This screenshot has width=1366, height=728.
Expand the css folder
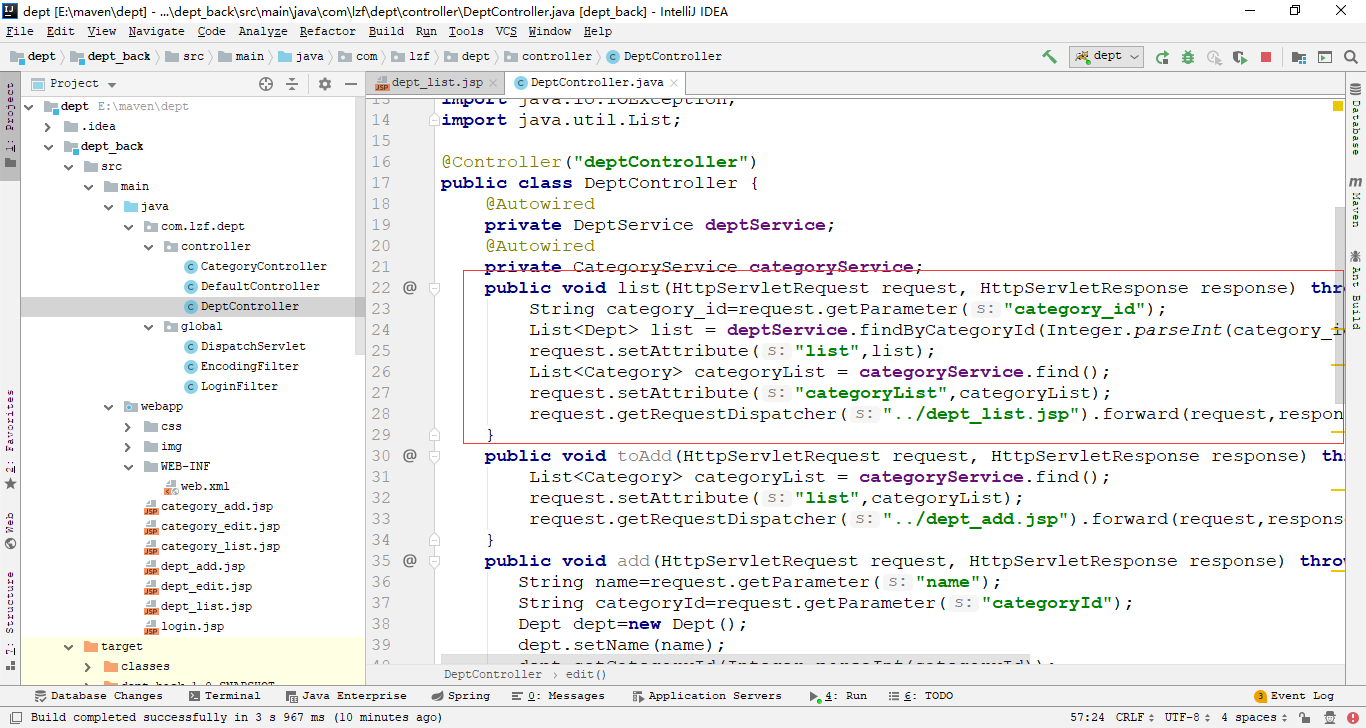pos(127,426)
